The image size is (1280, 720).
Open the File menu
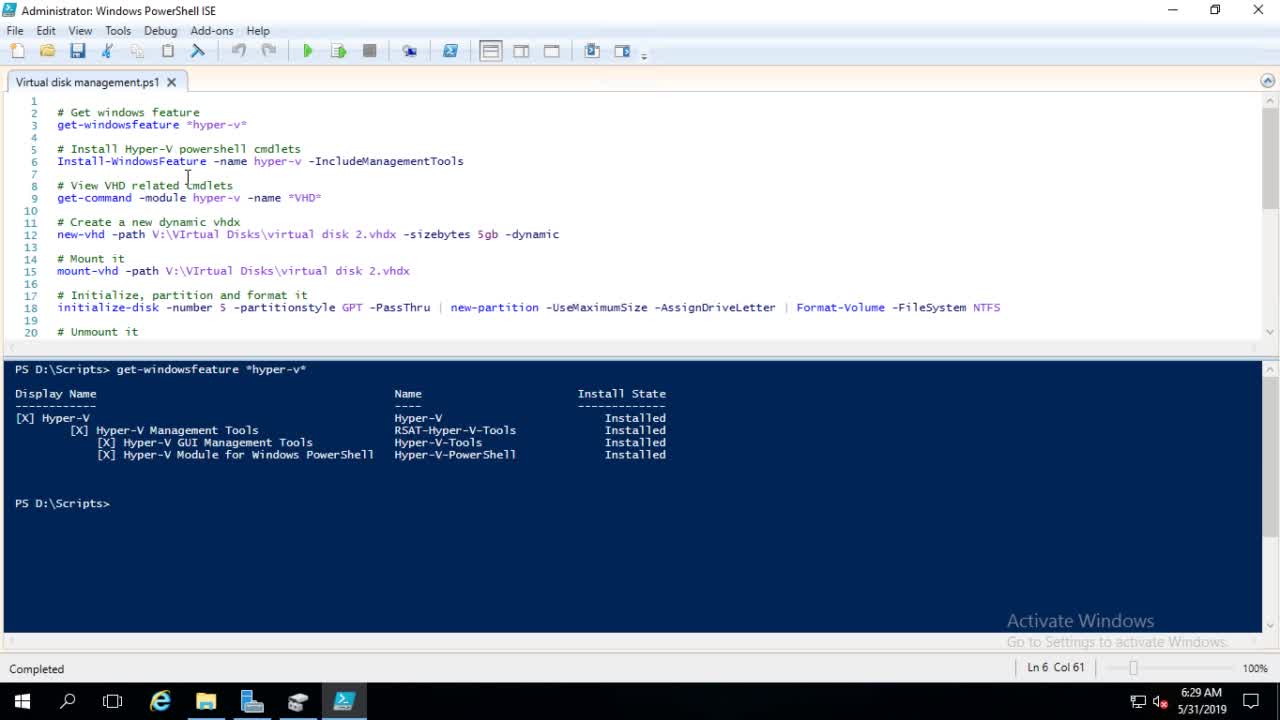point(15,31)
